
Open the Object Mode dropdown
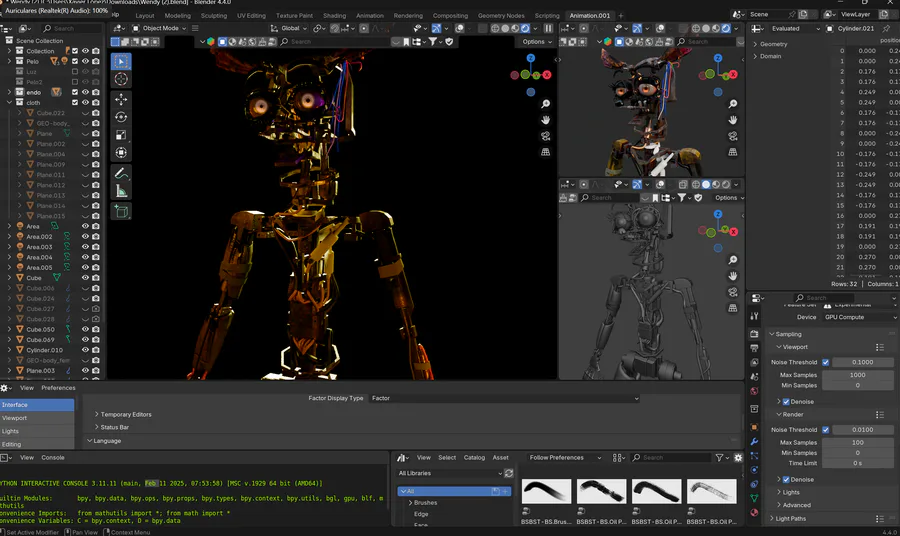[160, 28]
